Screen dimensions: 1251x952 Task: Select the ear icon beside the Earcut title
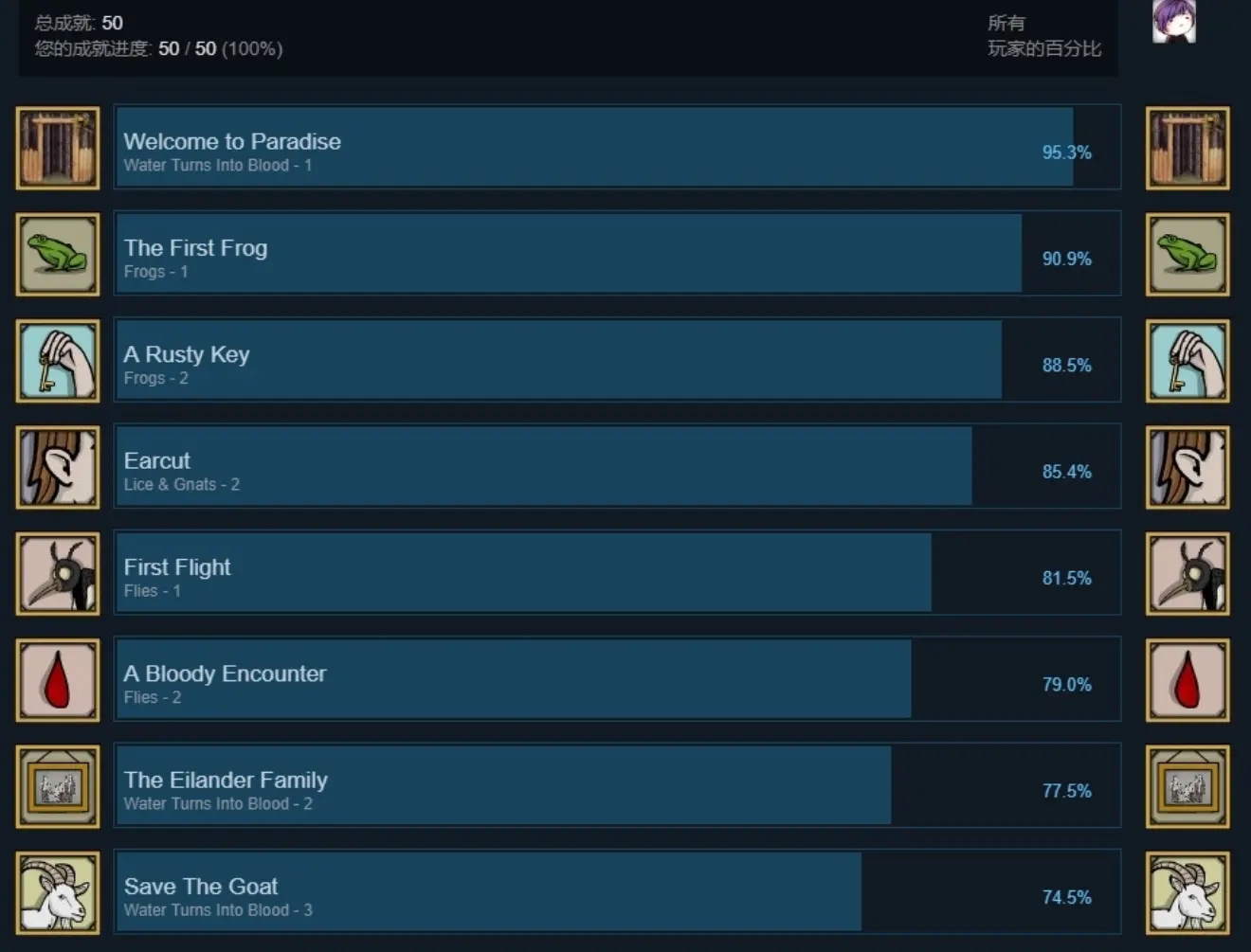(58, 467)
